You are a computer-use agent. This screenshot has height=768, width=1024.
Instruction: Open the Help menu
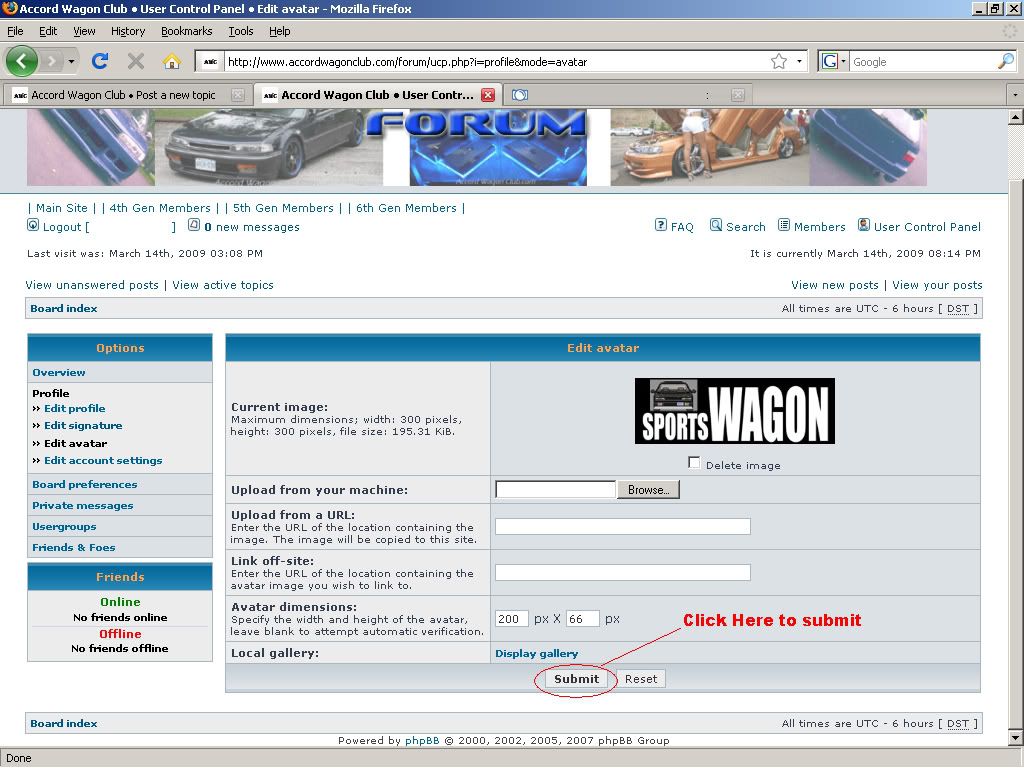coord(280,31)
